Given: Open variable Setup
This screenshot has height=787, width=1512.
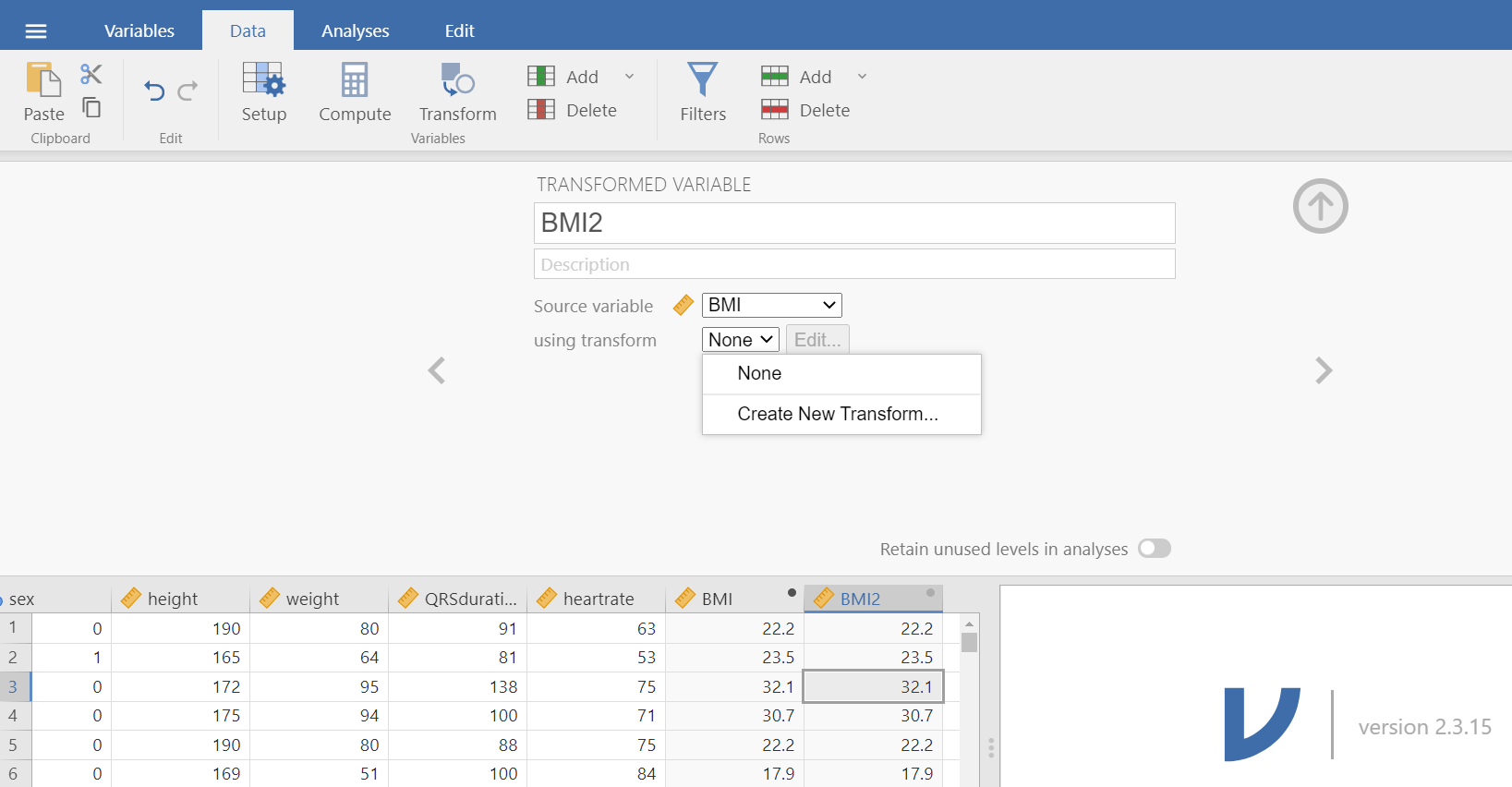Looking at the screenshot, I should [264, 91].
